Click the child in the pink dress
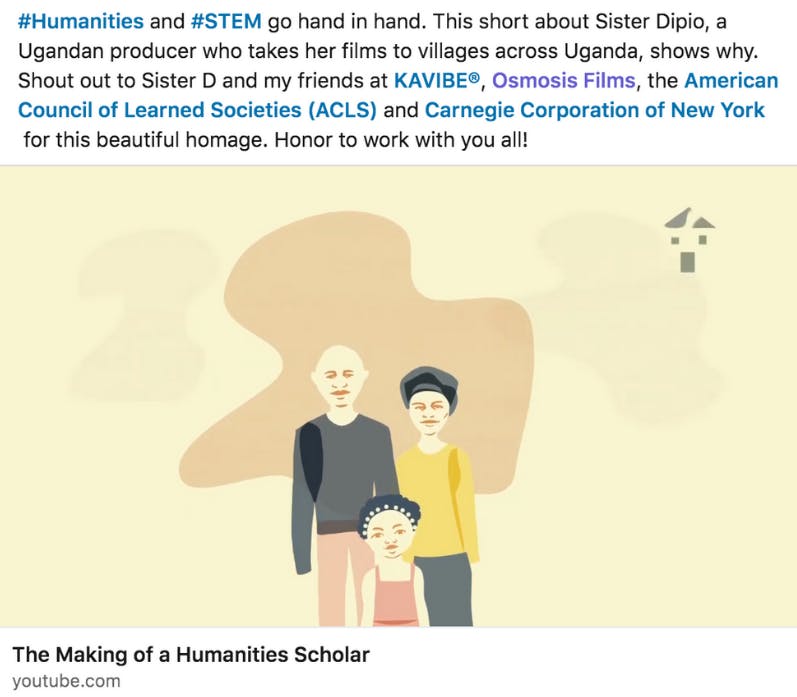Image resolution: width=797 pixels, height=697 pixels. [x=390, y=562]
